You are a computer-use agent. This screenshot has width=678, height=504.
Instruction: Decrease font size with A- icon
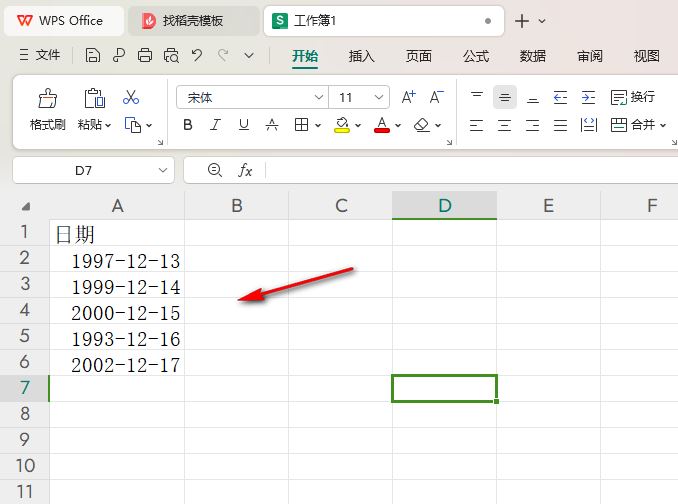pyautogui.click(x=436, y=97)
